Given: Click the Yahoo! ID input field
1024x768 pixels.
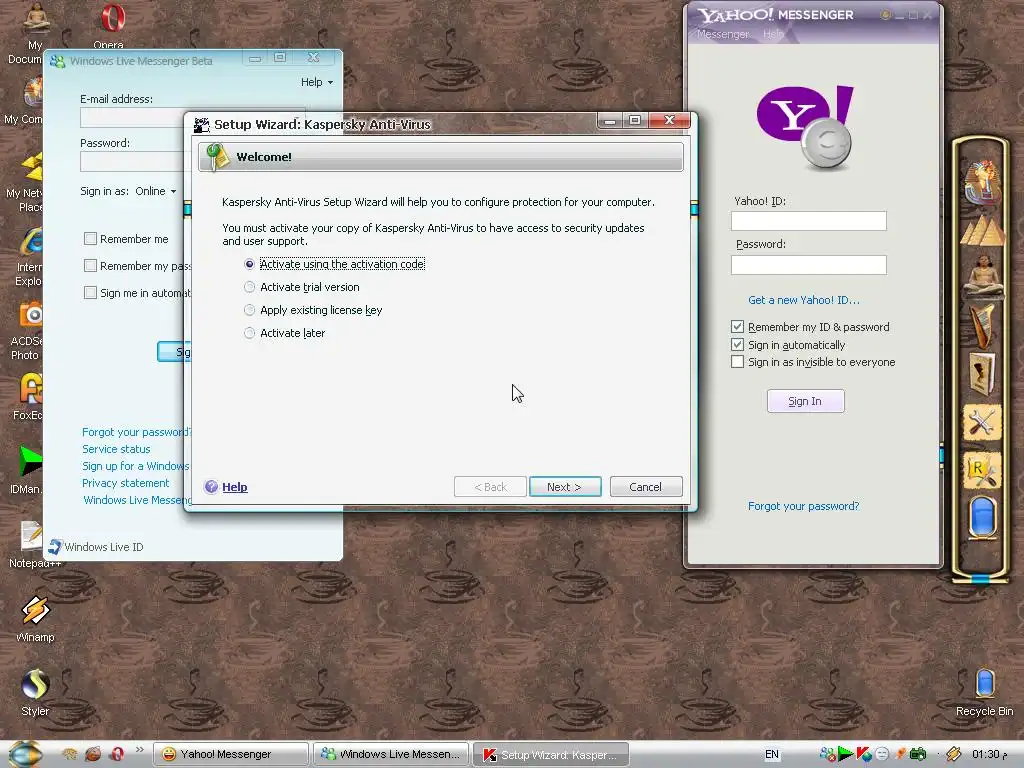Looking at the screenshot, I should [808, 221].
